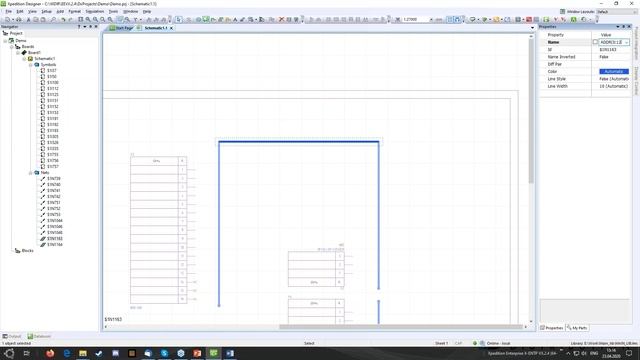Click the Delete red X icon
640x360 pixels.
[281, 19]
